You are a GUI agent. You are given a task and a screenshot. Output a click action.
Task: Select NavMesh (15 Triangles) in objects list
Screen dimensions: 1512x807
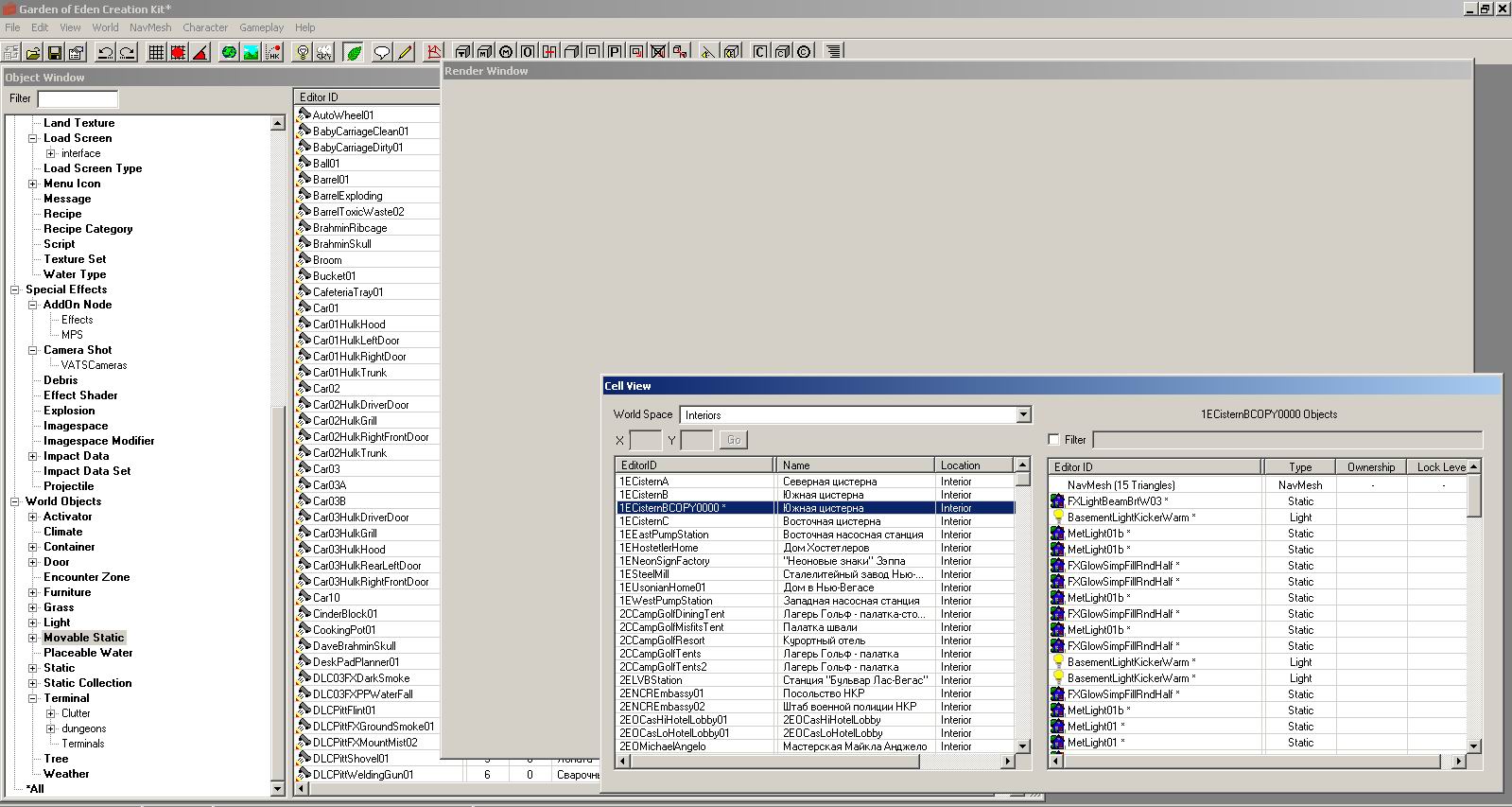[x=1121, y=485]
